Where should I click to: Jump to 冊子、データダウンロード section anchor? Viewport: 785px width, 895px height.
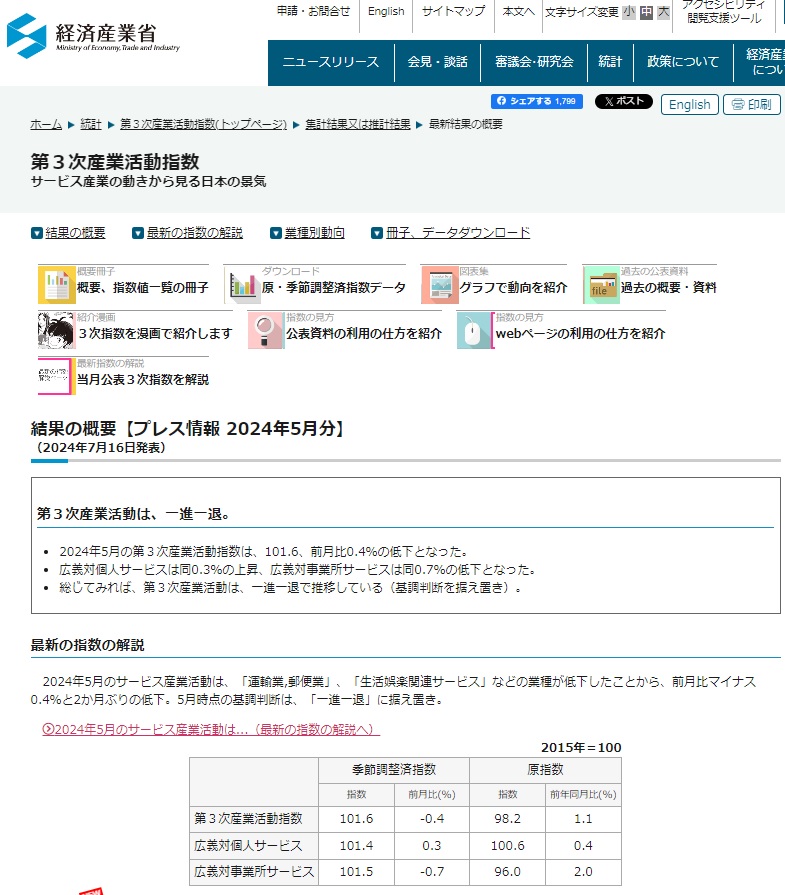tap(457, 233)
